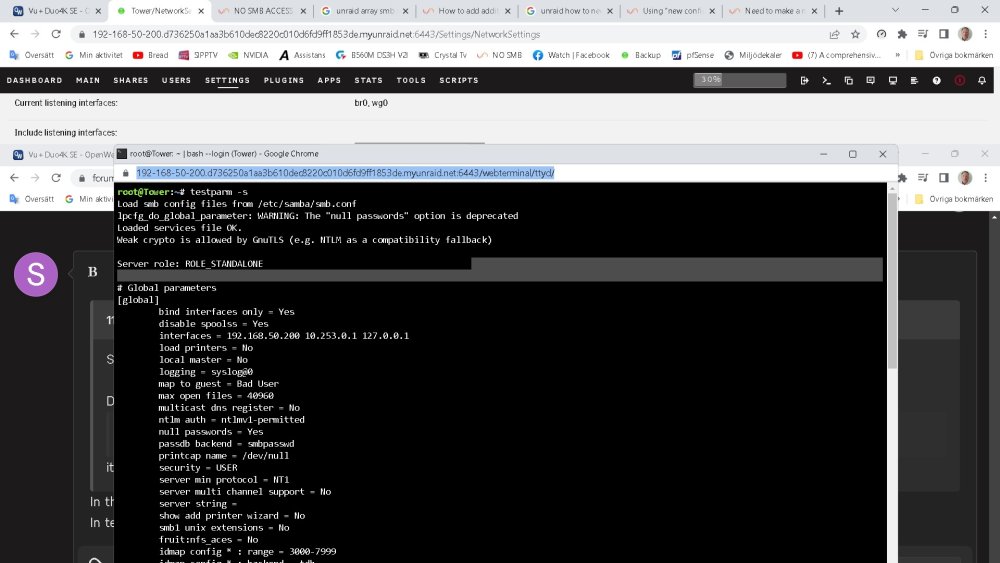
Task: Open the Unraid system log icon
Action: 914,80
